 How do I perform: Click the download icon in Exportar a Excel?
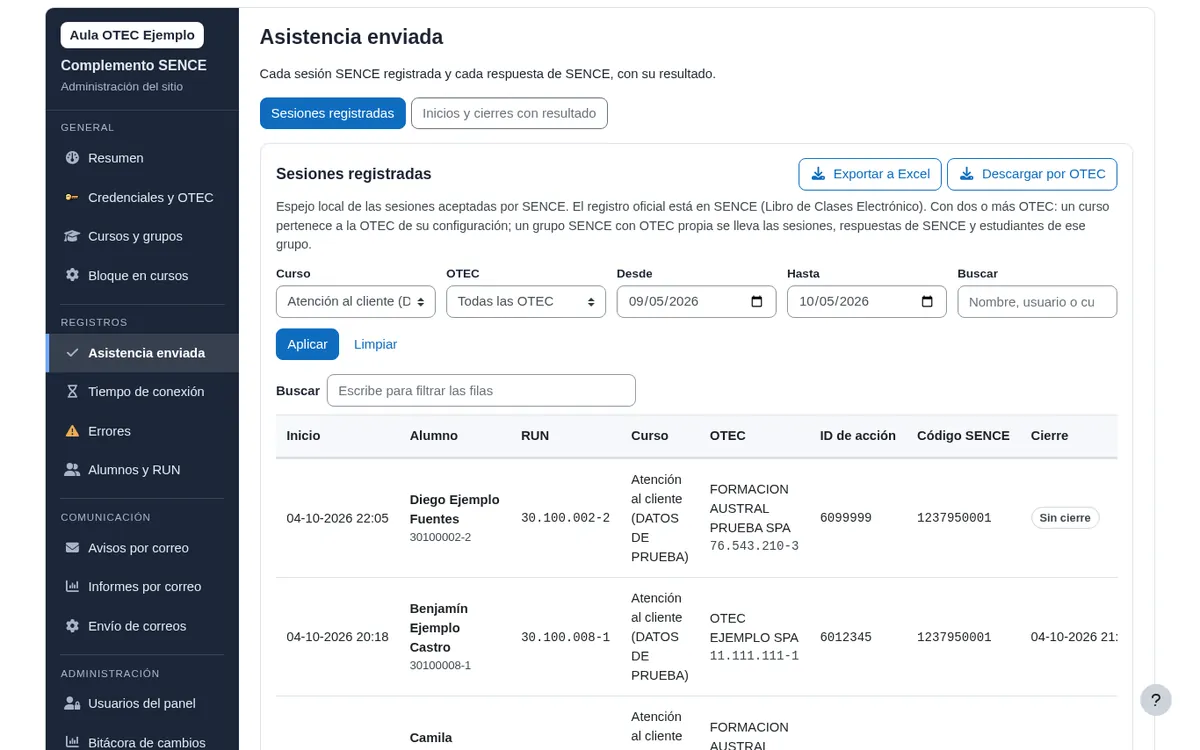point(818,174)
